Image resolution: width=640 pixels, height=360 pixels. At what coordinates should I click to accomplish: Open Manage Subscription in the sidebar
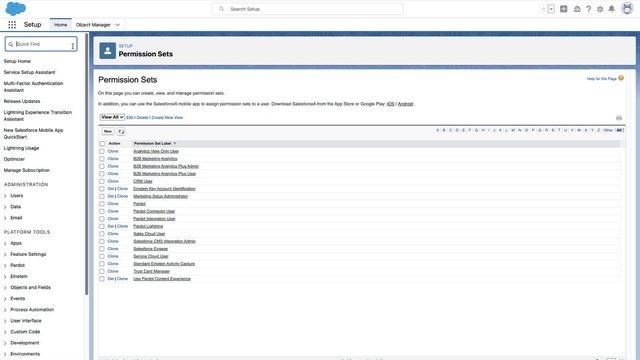tap(27, 170)
